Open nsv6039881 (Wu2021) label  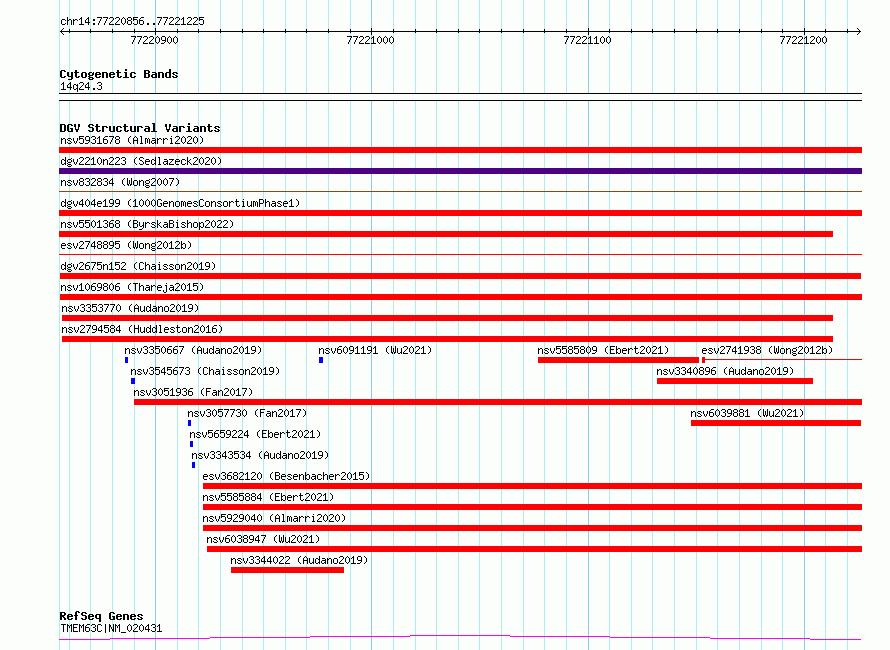pos(747,413)
